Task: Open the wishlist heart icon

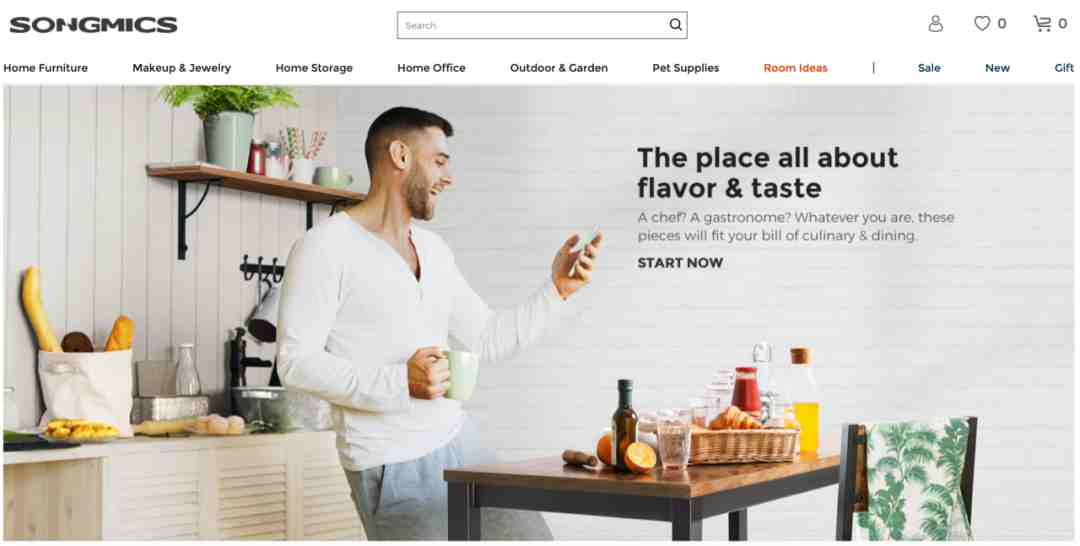Action: [982, 23]
